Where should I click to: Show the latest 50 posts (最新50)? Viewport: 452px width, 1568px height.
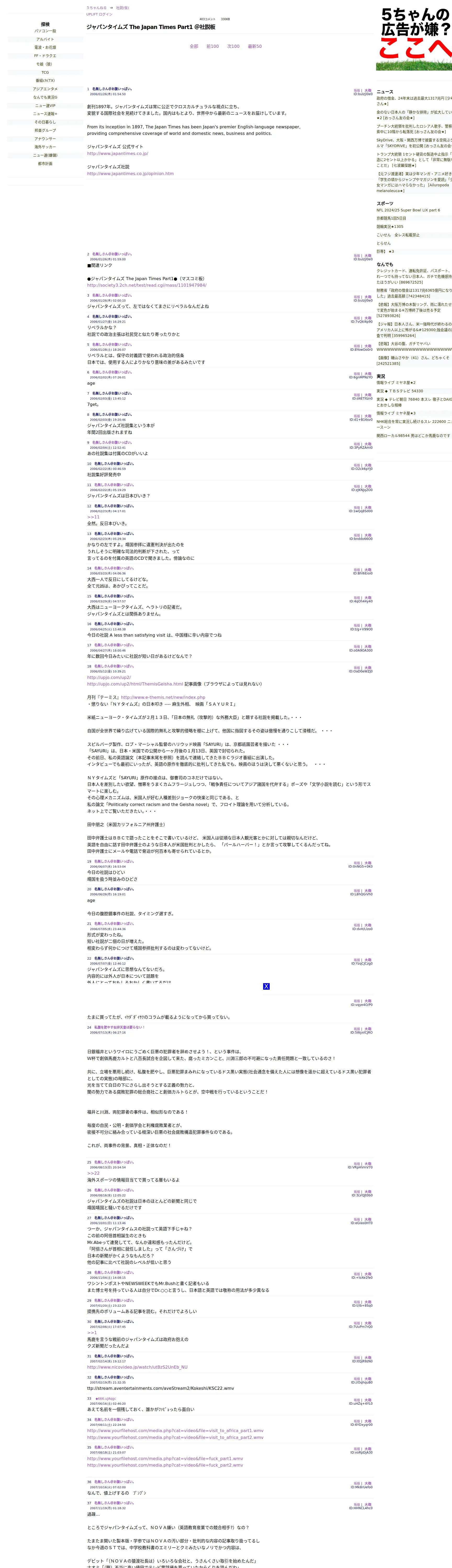pos(255,46)
